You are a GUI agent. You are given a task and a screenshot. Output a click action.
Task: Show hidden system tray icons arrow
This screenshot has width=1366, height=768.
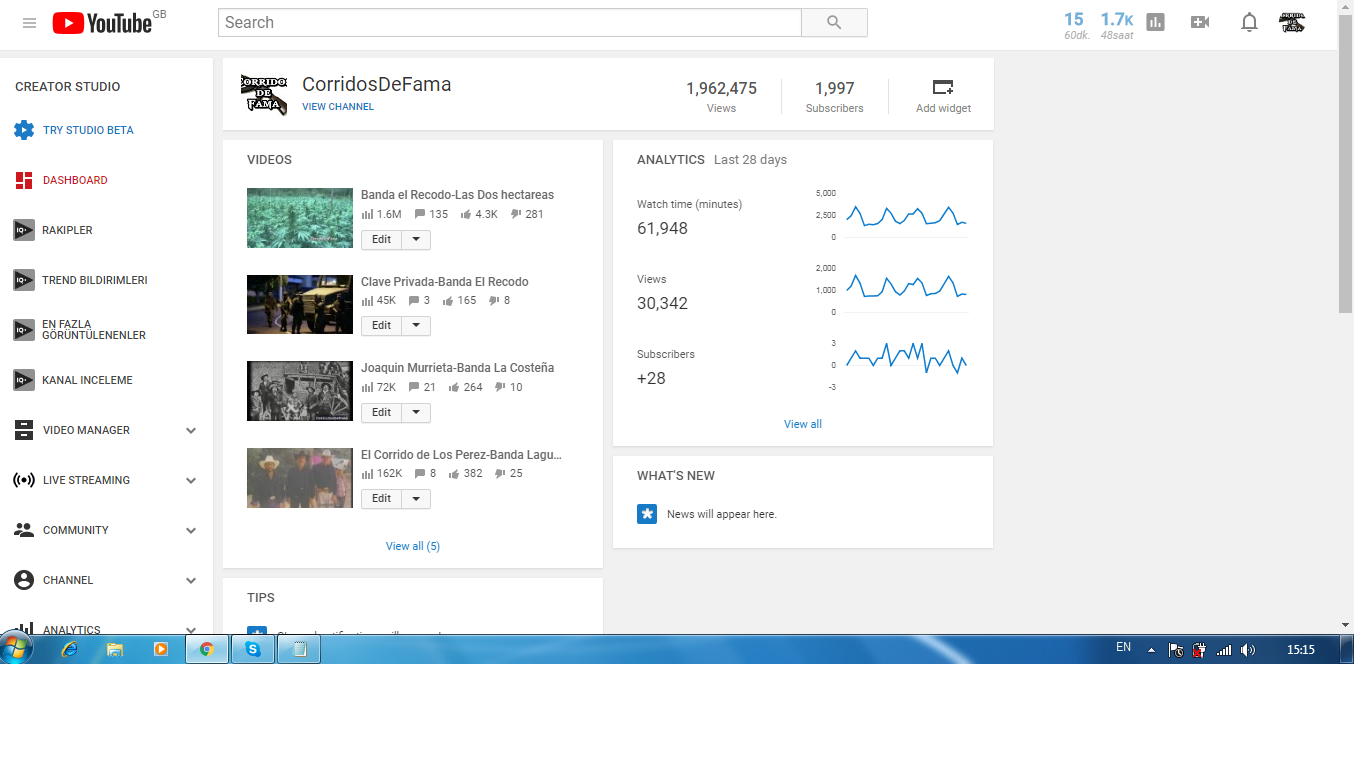coord(1151,650)
